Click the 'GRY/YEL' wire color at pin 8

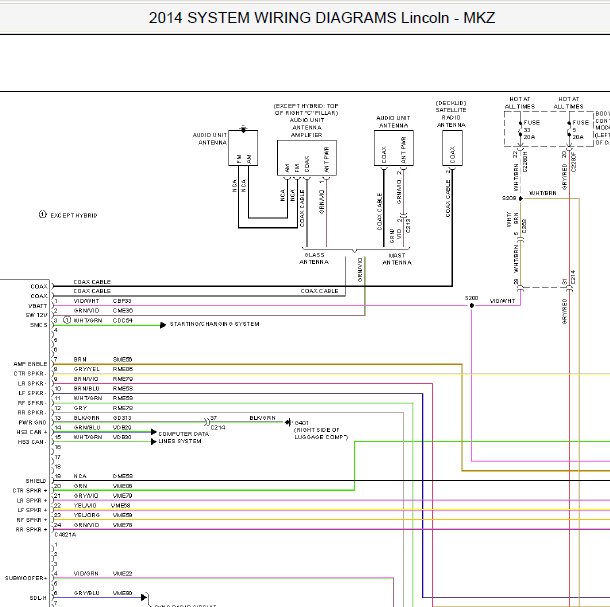87,369
